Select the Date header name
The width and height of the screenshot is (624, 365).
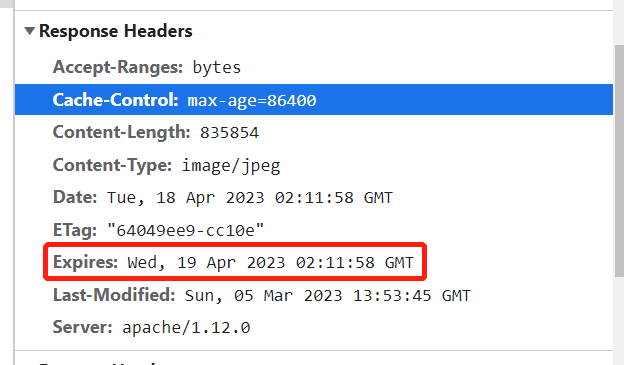pyautogui.click(x=75, y=197)
